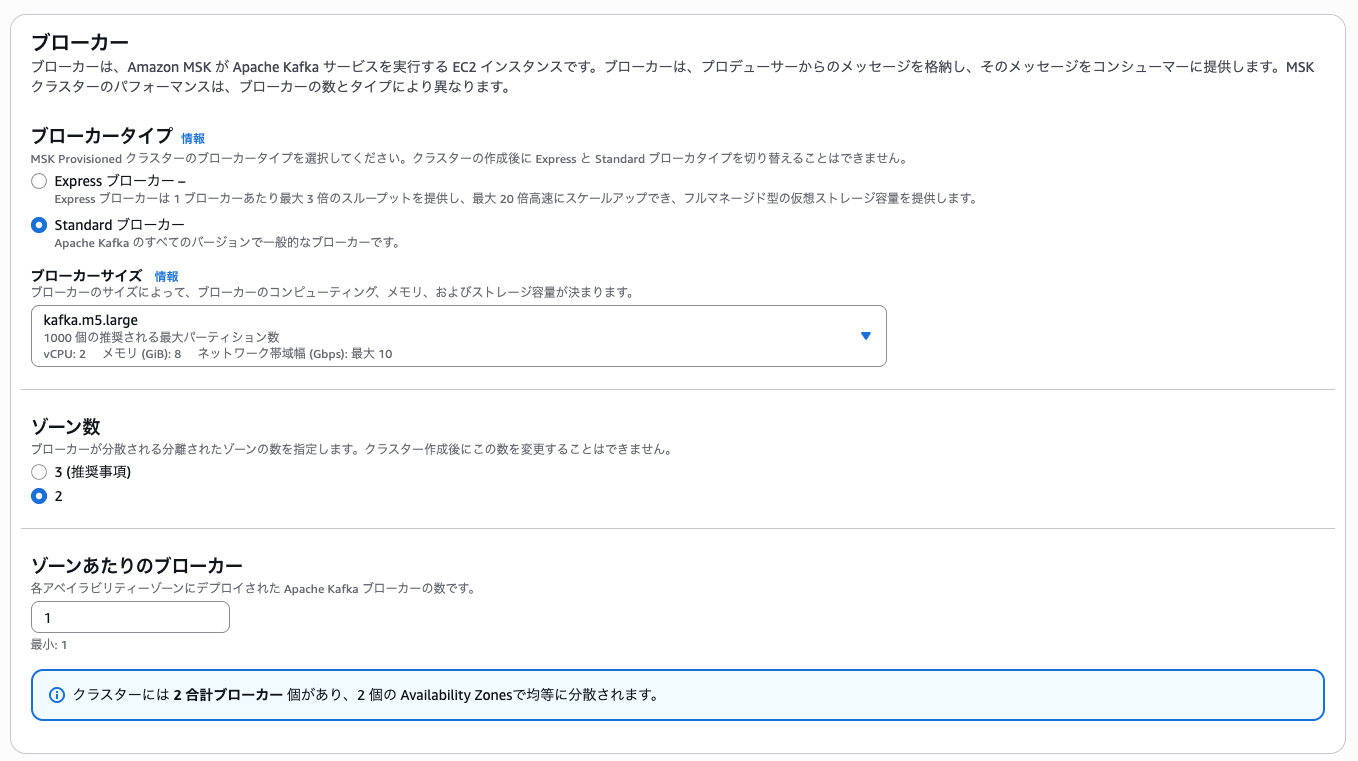Click the ゾーン数 heading text
Screen dimensions: 1358x761
click(66, 427)
